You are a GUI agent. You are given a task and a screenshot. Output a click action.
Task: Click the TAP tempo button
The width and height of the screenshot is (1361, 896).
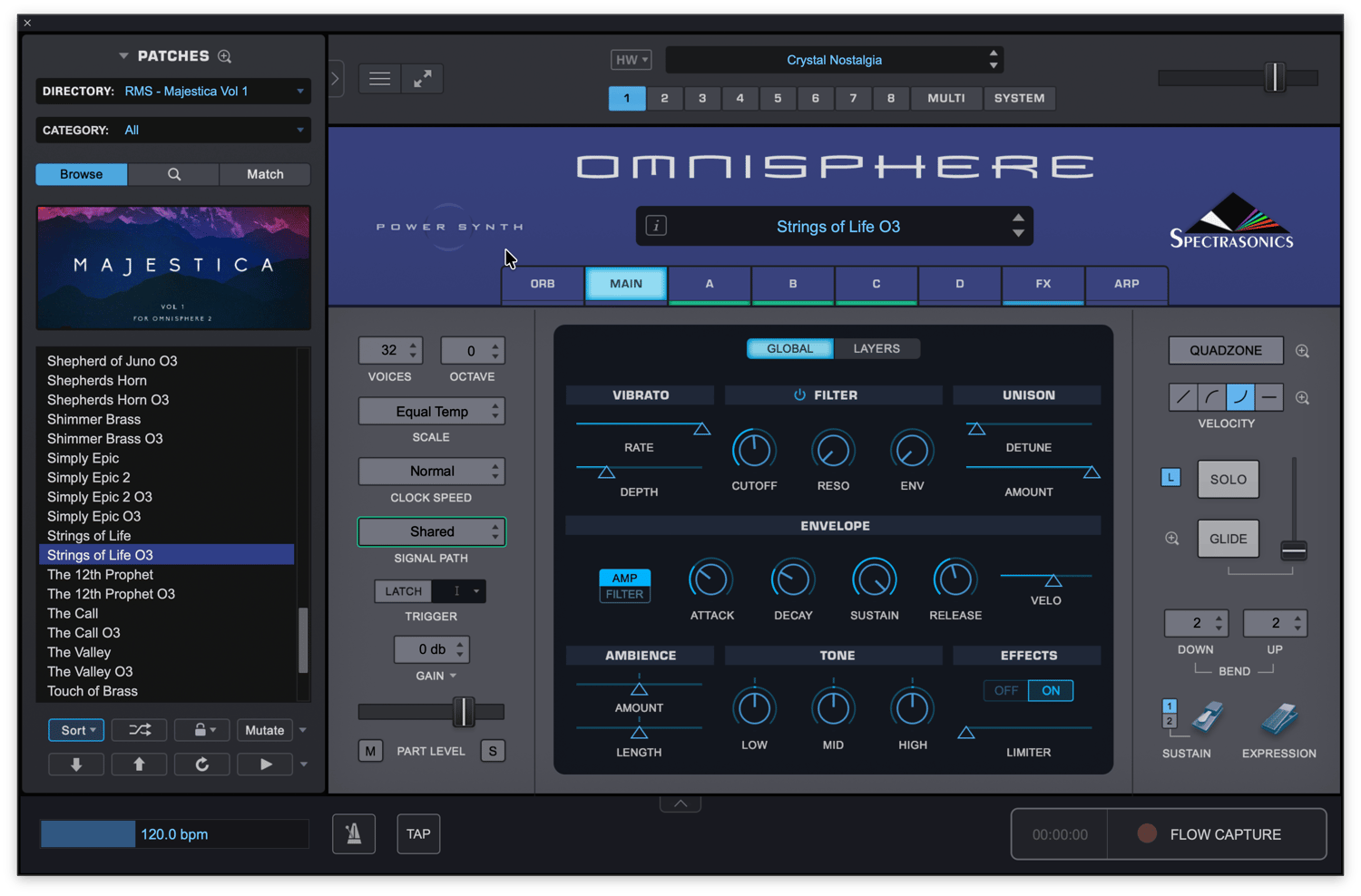(418, 833)
